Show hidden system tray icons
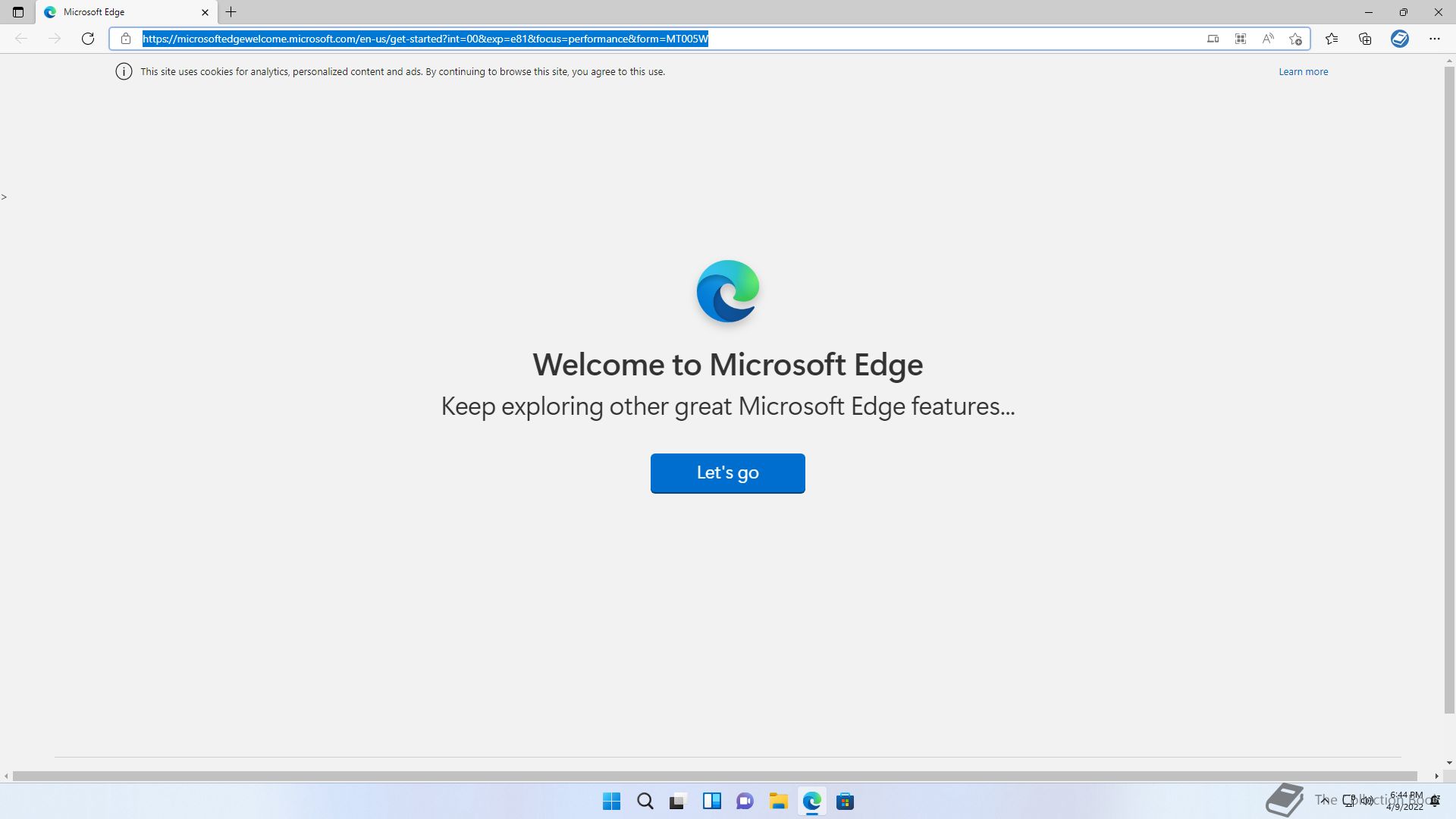The width and height of the screenshot is (1456, 819). click(x=1324, y=800)
